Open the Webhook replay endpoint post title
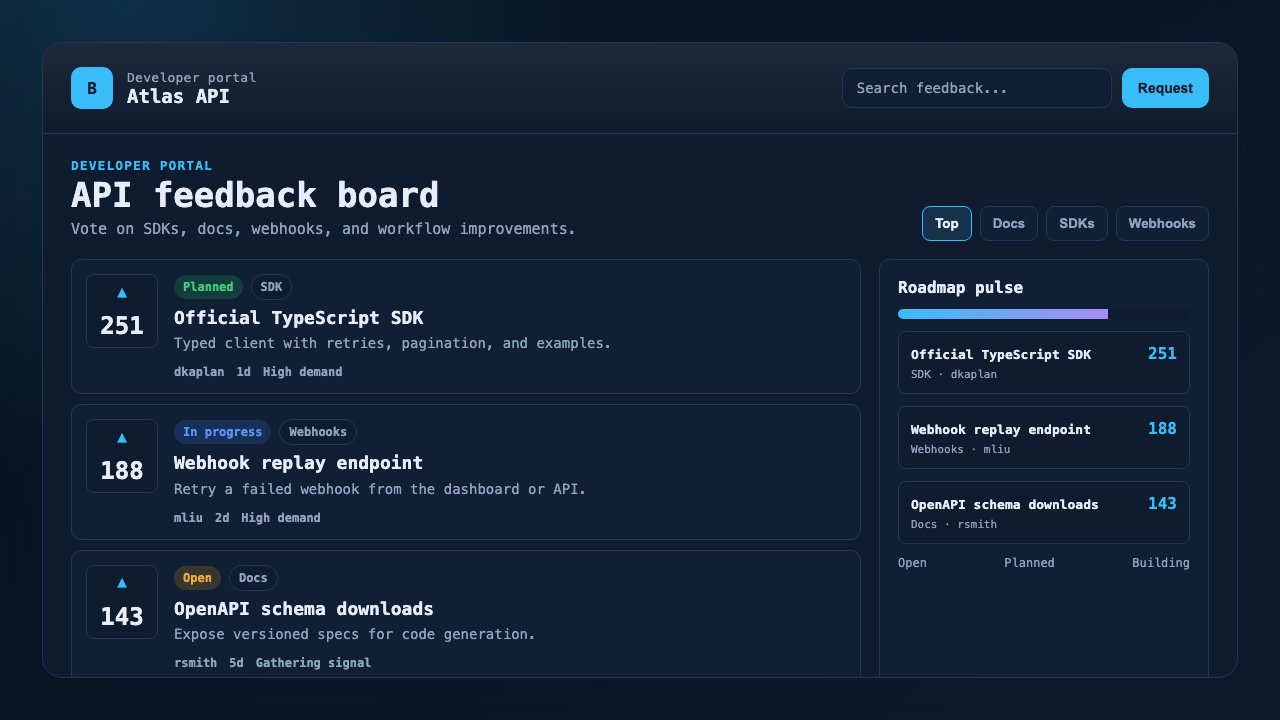This screenshot has width=1280, height=720. coord(298,463)
